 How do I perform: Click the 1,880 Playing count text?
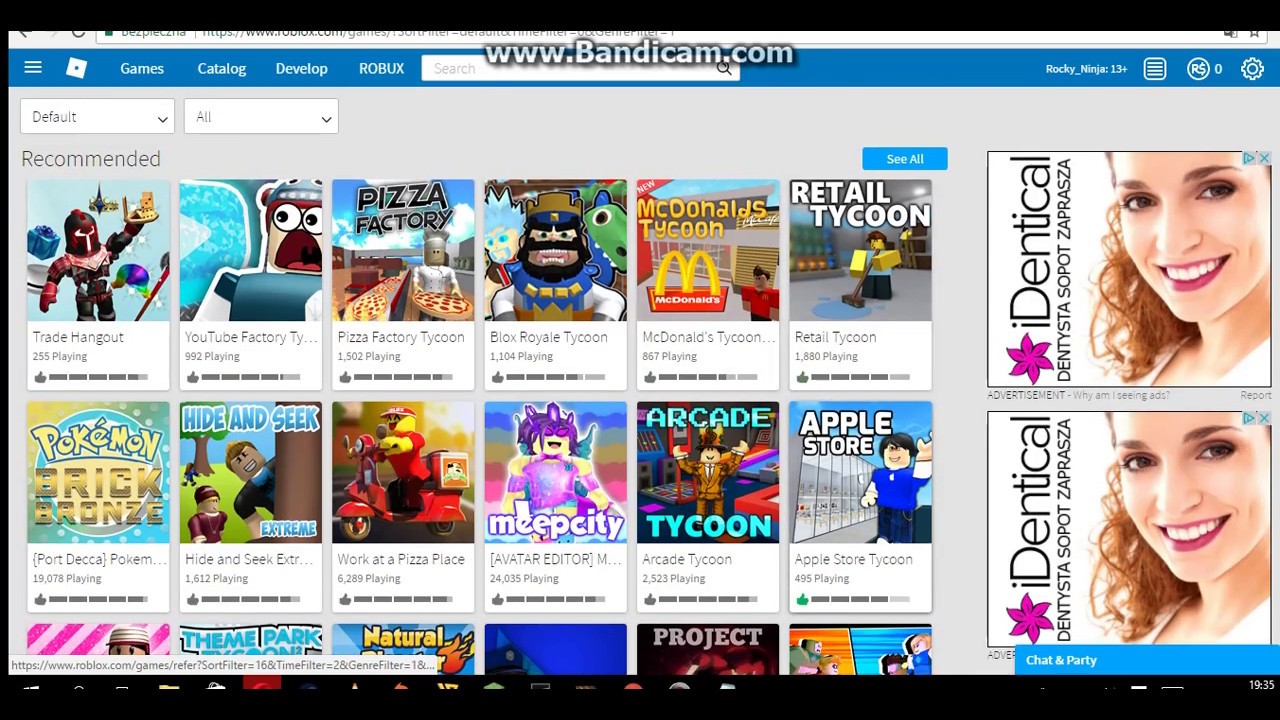click(x=826, y=356)
